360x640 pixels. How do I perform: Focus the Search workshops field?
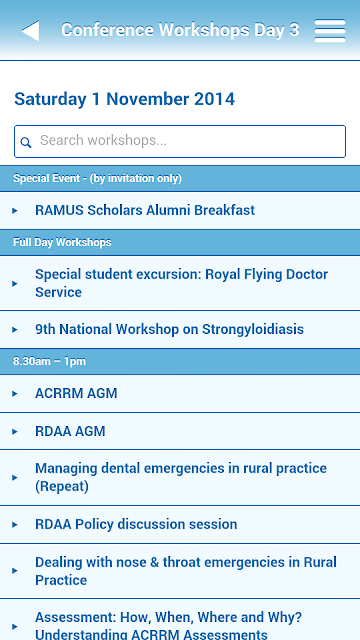pos(180,141)
